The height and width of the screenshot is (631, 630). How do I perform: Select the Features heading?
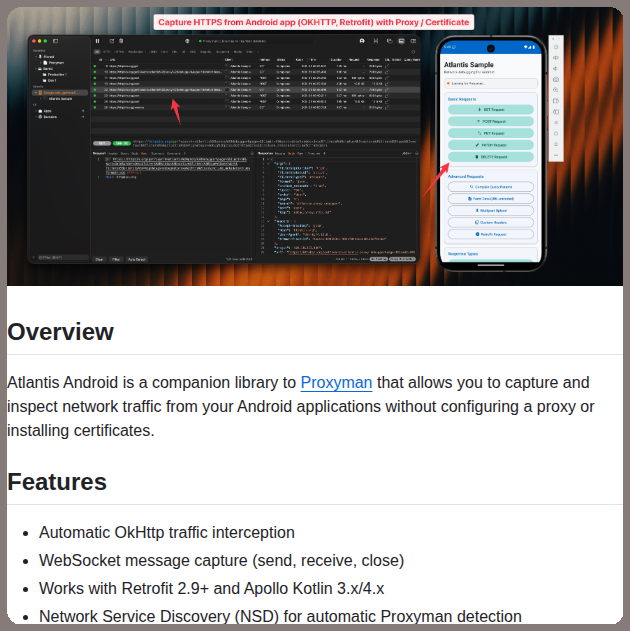click(x=57, y=482)
